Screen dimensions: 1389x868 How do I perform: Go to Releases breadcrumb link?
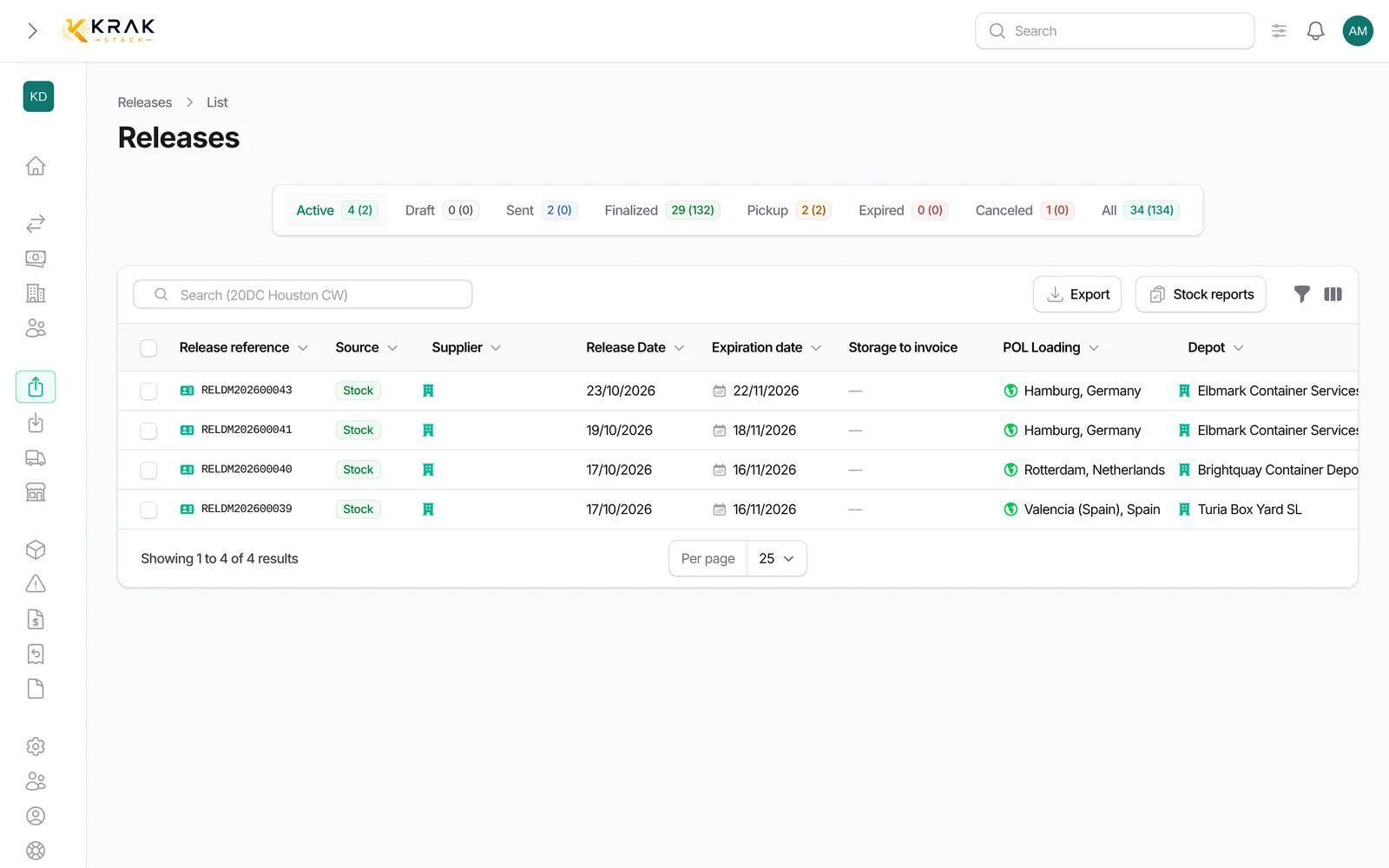click(145, 102)
